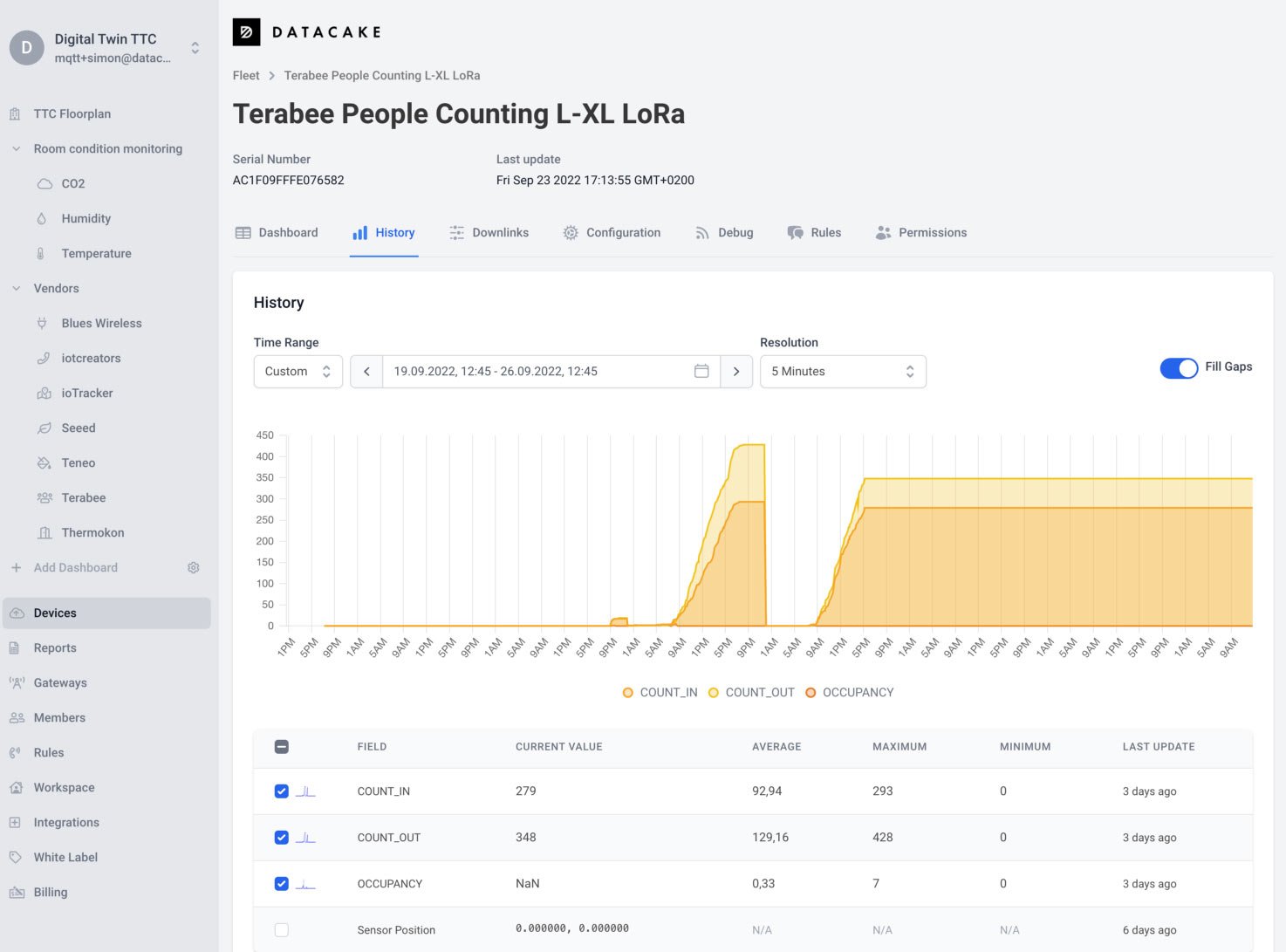Open the Devices page label
The width and height of the screenshot is (1286, 952).
[55, 613]
